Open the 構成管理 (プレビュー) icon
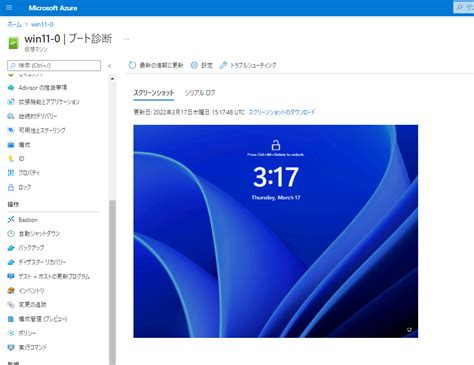Screen dimensions: 474x365 pyautogui.click(x=11, y=319)
